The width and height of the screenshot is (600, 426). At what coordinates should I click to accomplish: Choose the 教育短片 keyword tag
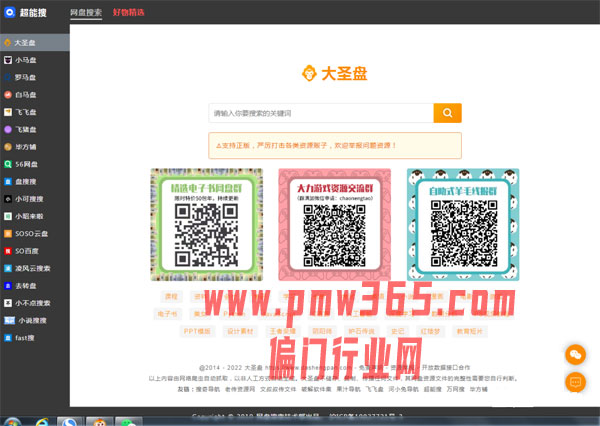470,331
